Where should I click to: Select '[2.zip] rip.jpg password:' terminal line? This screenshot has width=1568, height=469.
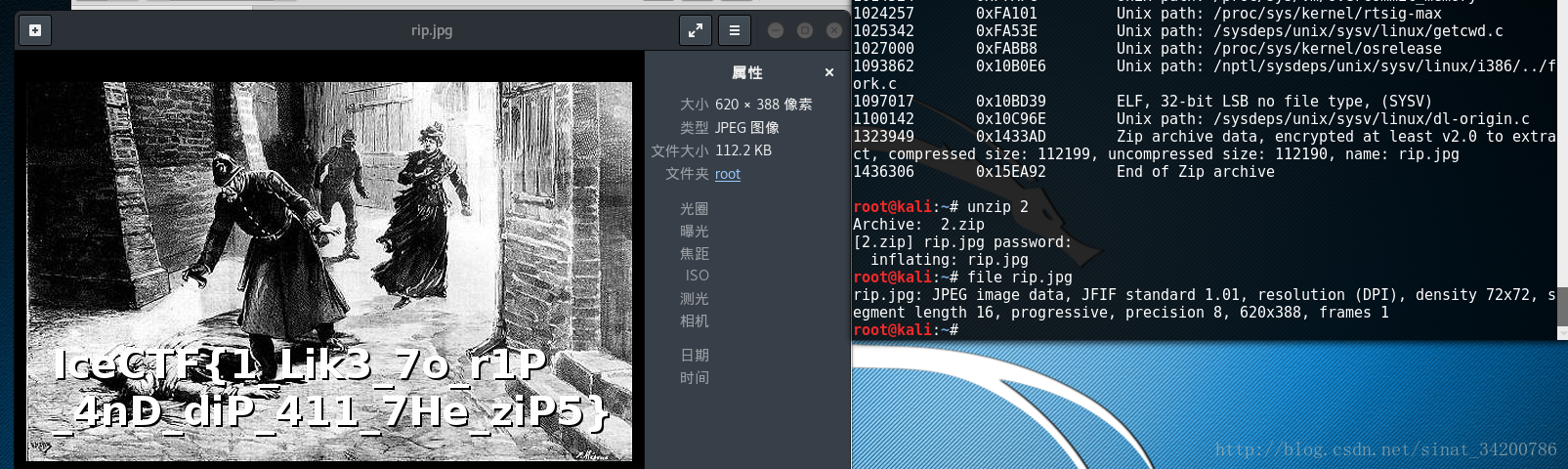(x=962, y=242)
